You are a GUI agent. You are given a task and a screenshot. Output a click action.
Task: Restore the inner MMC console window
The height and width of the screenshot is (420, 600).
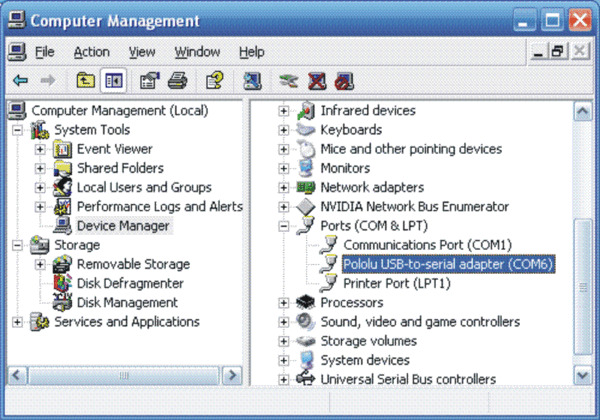click(558, 51)
